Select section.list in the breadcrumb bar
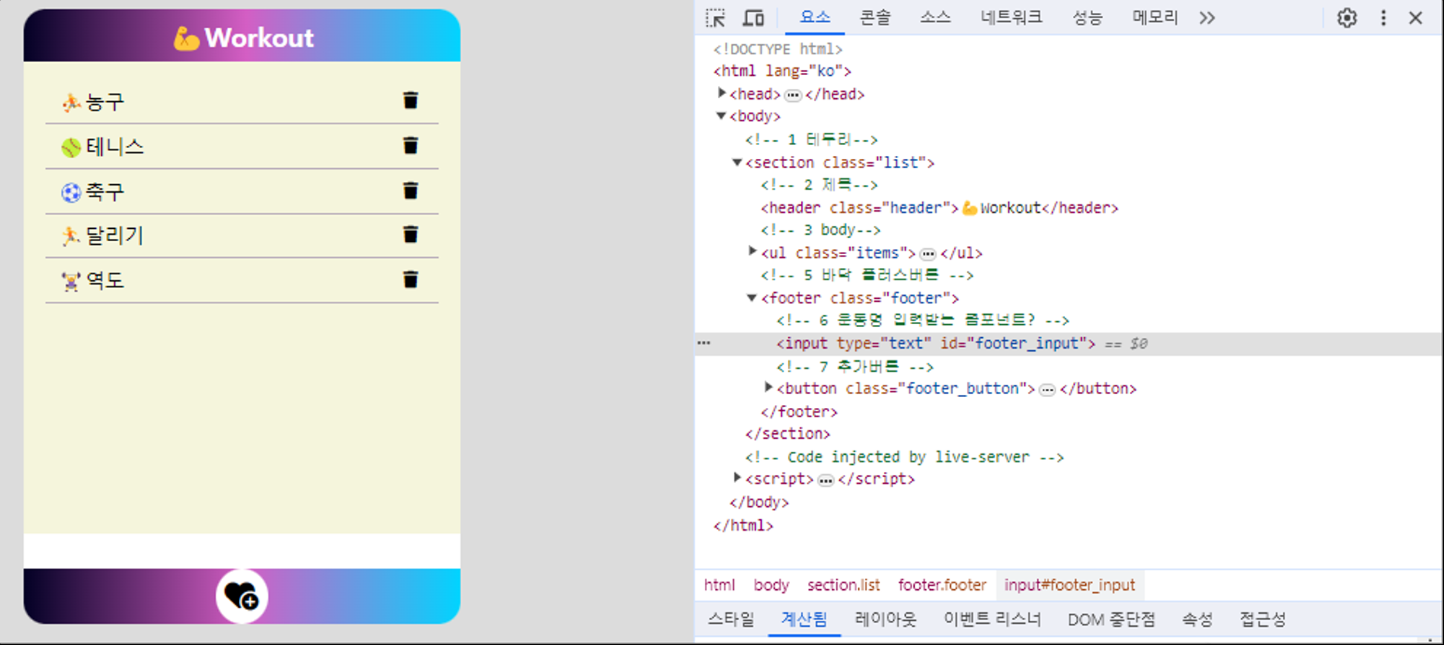This screenshot has width=1444, height=645. pos(844,585)
